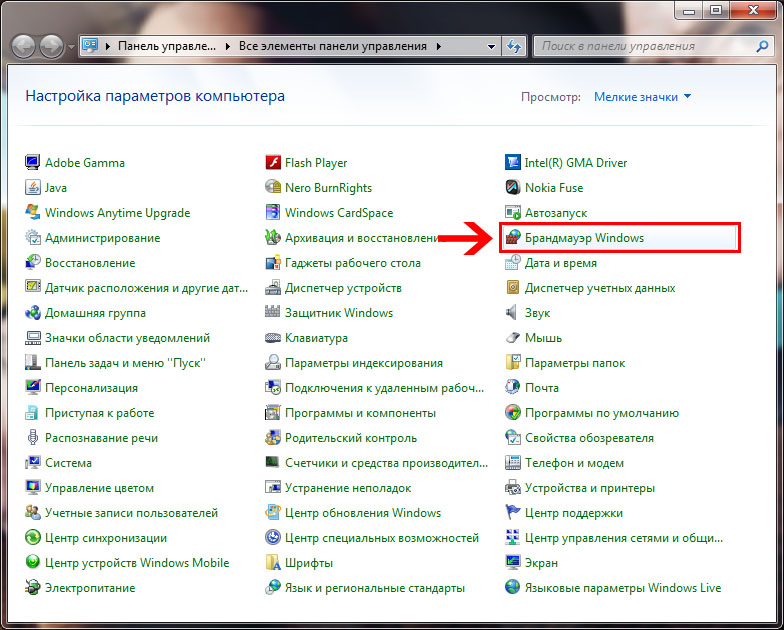Open Центр обновления Windows link
This screenshot has height=630, width=784.
[363, 513]
